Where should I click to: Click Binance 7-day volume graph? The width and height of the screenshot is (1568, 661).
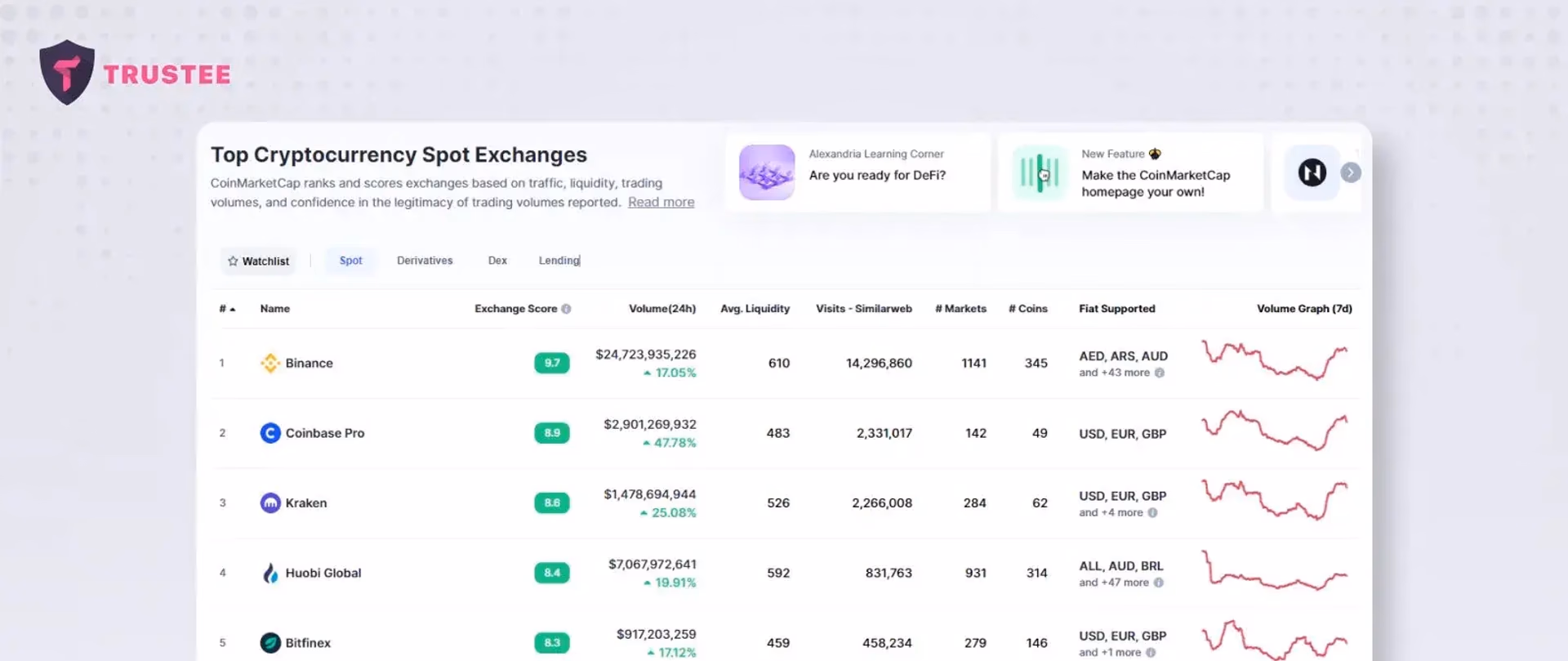coord(1275,361)
